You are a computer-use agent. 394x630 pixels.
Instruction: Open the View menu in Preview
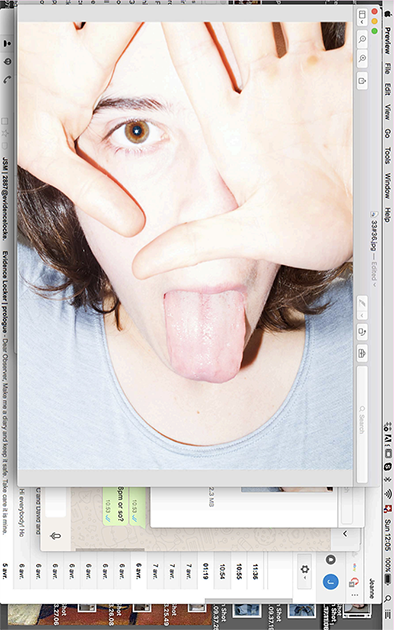(388, 112)
